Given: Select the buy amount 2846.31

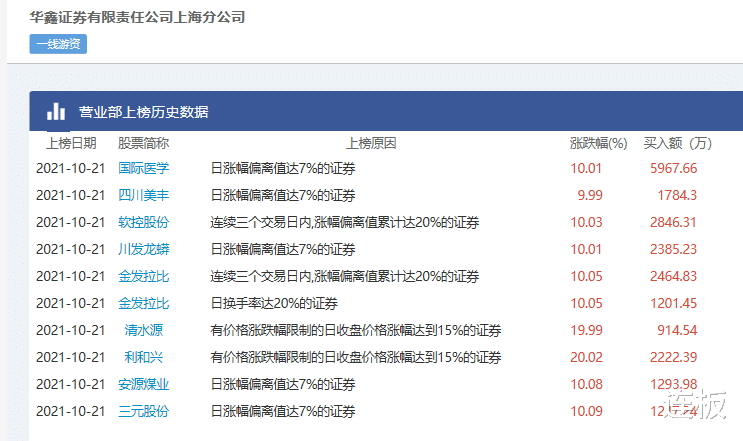Looking at the screenshot, I should point(673,222).
